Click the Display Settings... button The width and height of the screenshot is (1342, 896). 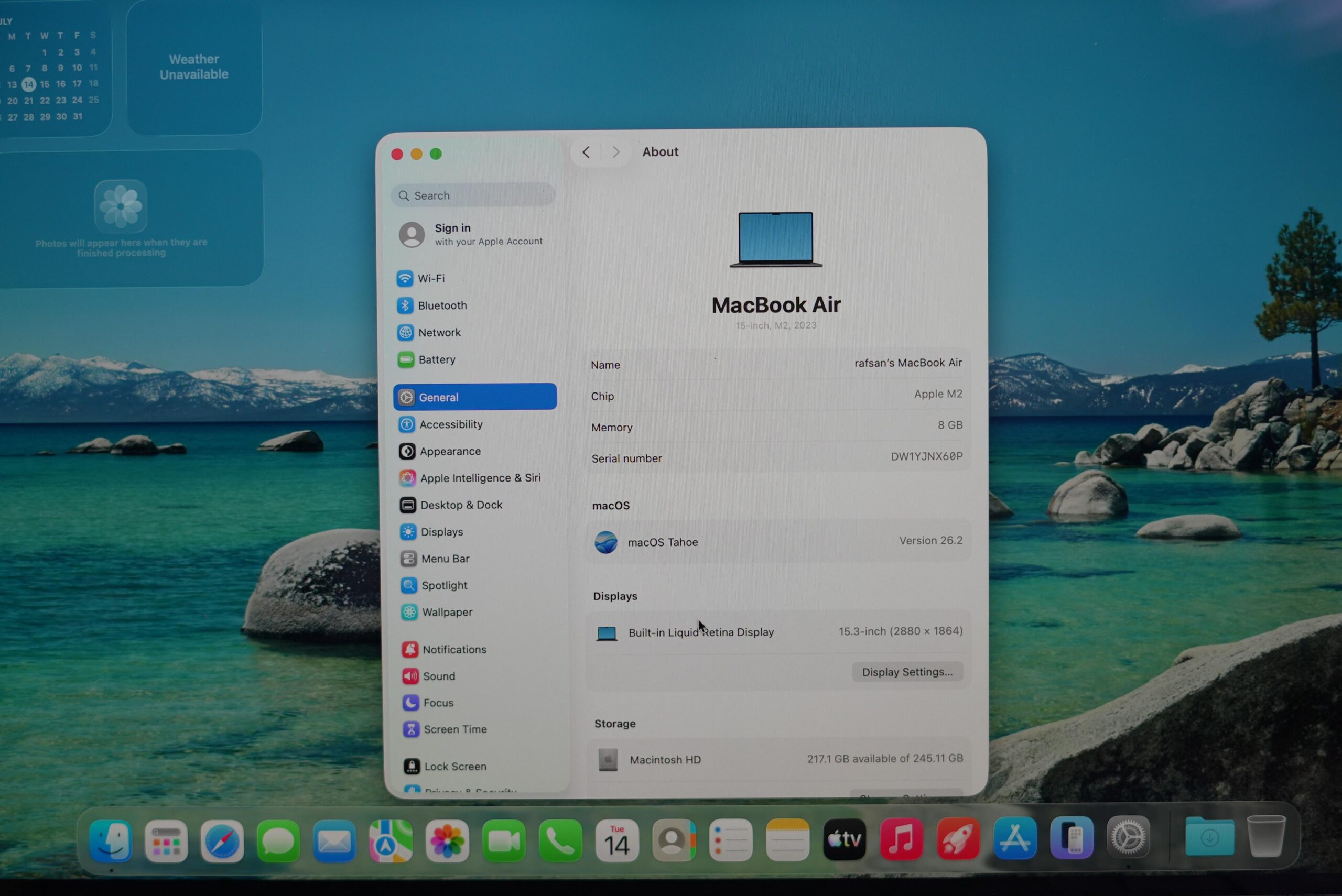point(907,672)
